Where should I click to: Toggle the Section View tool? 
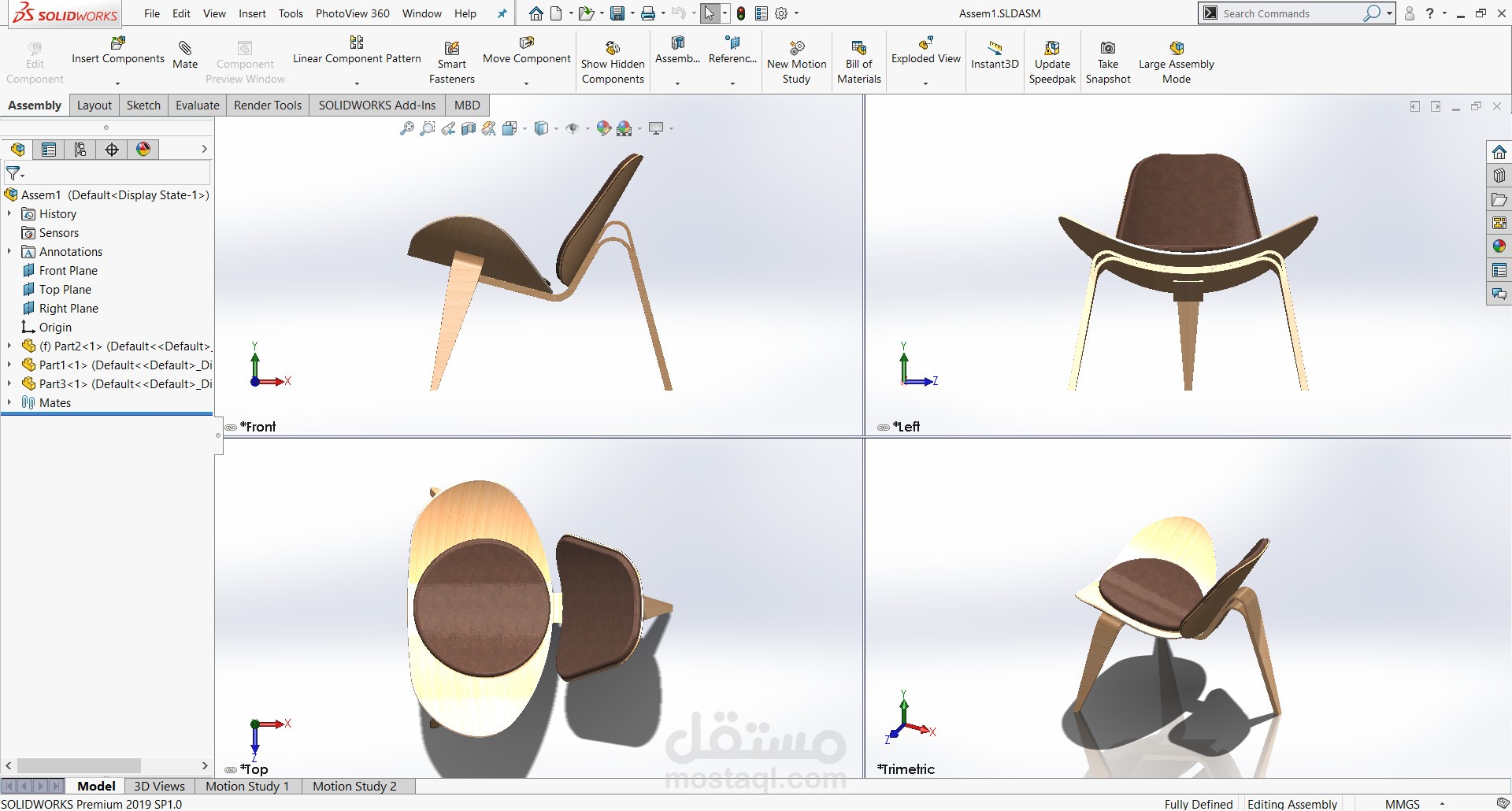[x=469, y=128]
